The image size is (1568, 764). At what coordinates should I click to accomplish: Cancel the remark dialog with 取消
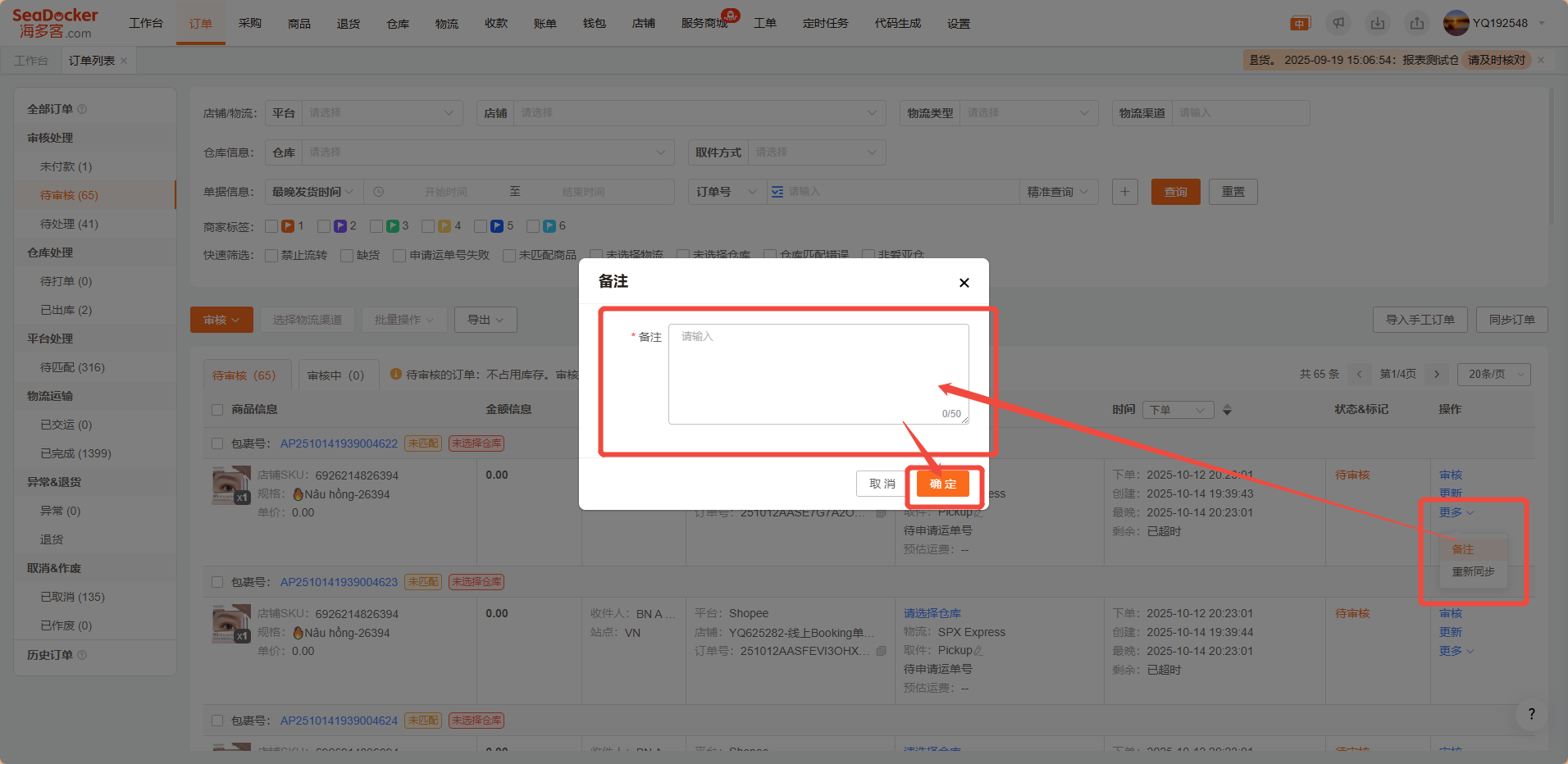point(882,484)
